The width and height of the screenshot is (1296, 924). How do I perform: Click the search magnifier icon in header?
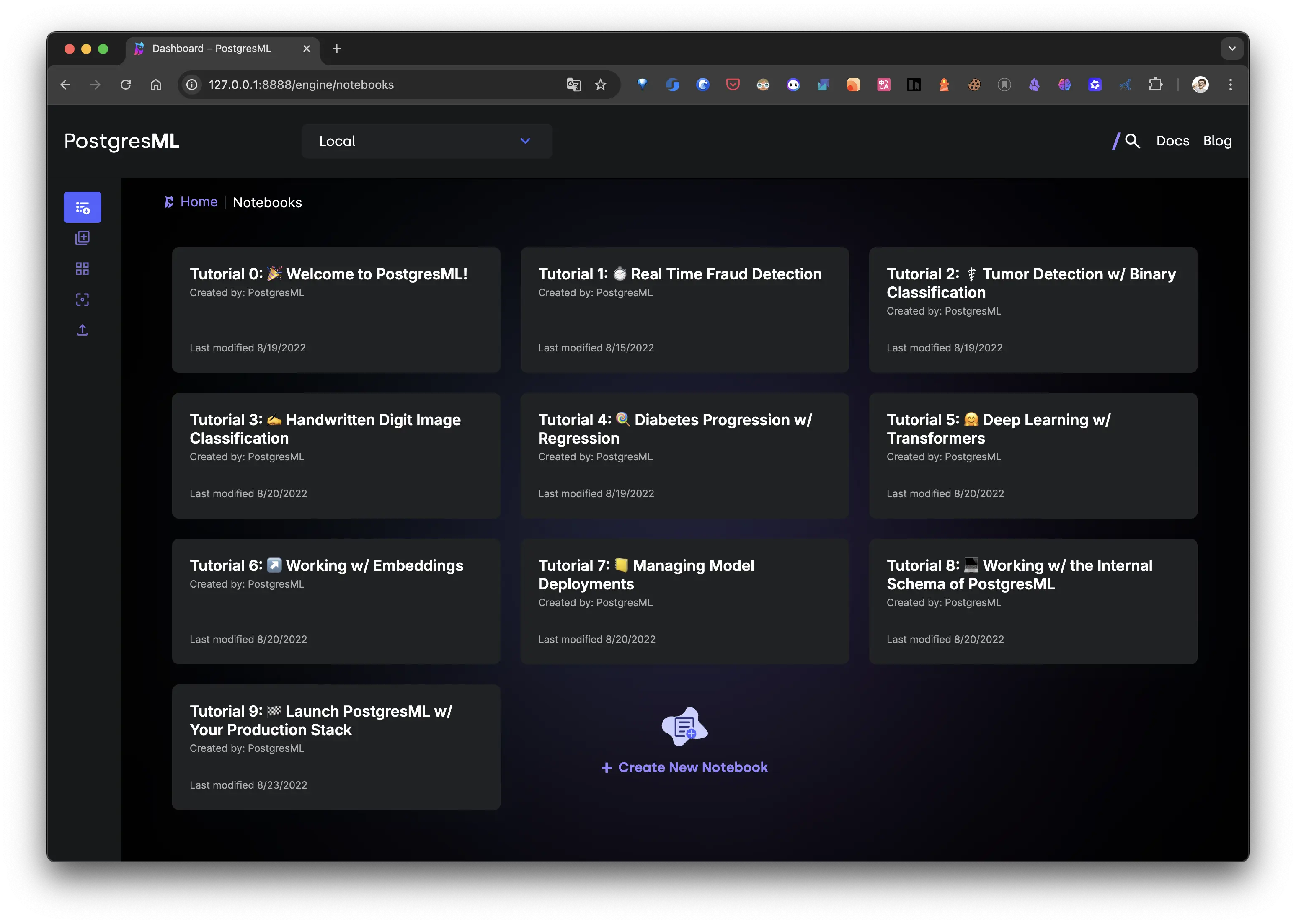tap(1132, 141)
